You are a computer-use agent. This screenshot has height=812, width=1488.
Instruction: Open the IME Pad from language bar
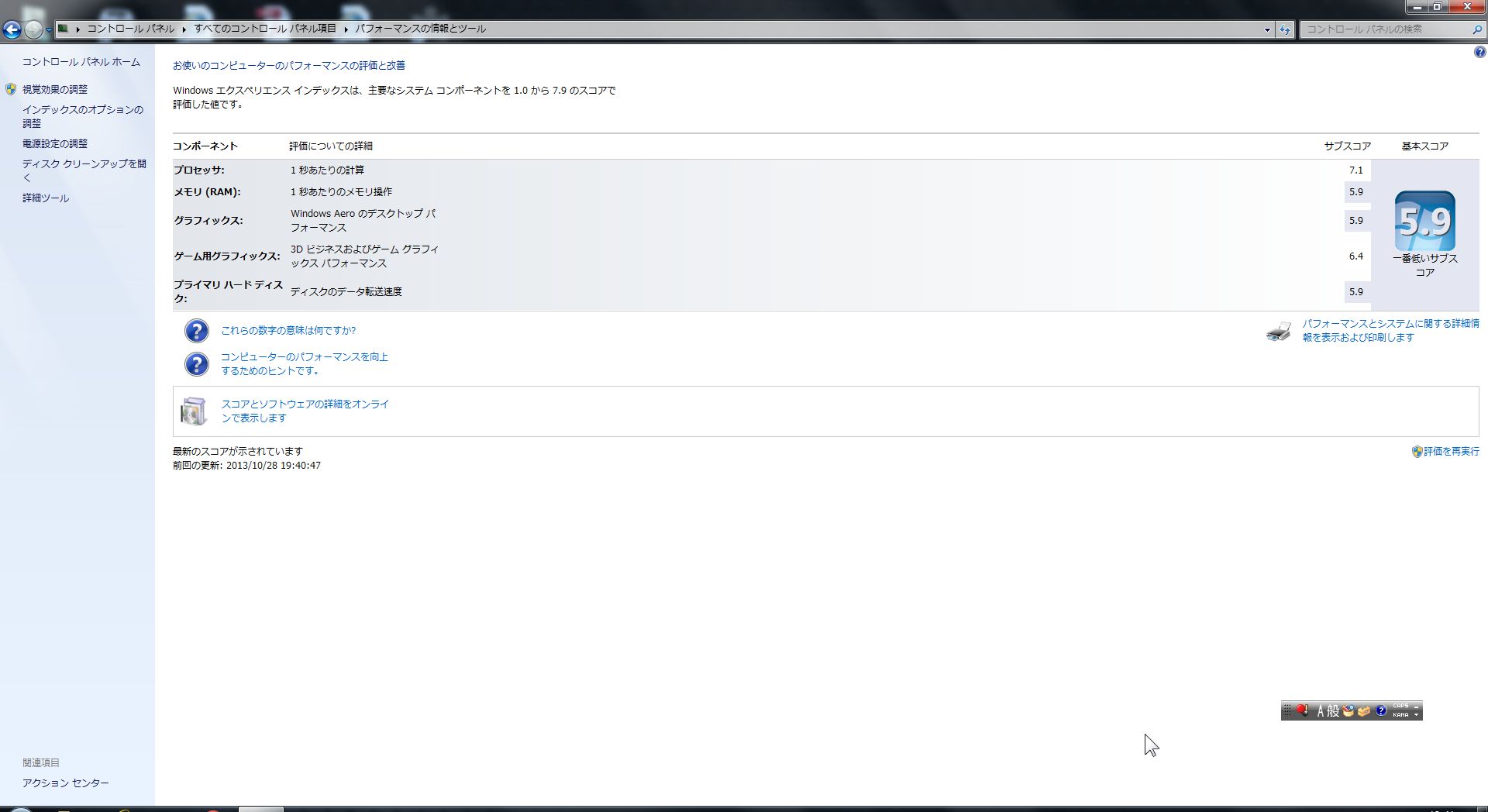pos(1348,710)
